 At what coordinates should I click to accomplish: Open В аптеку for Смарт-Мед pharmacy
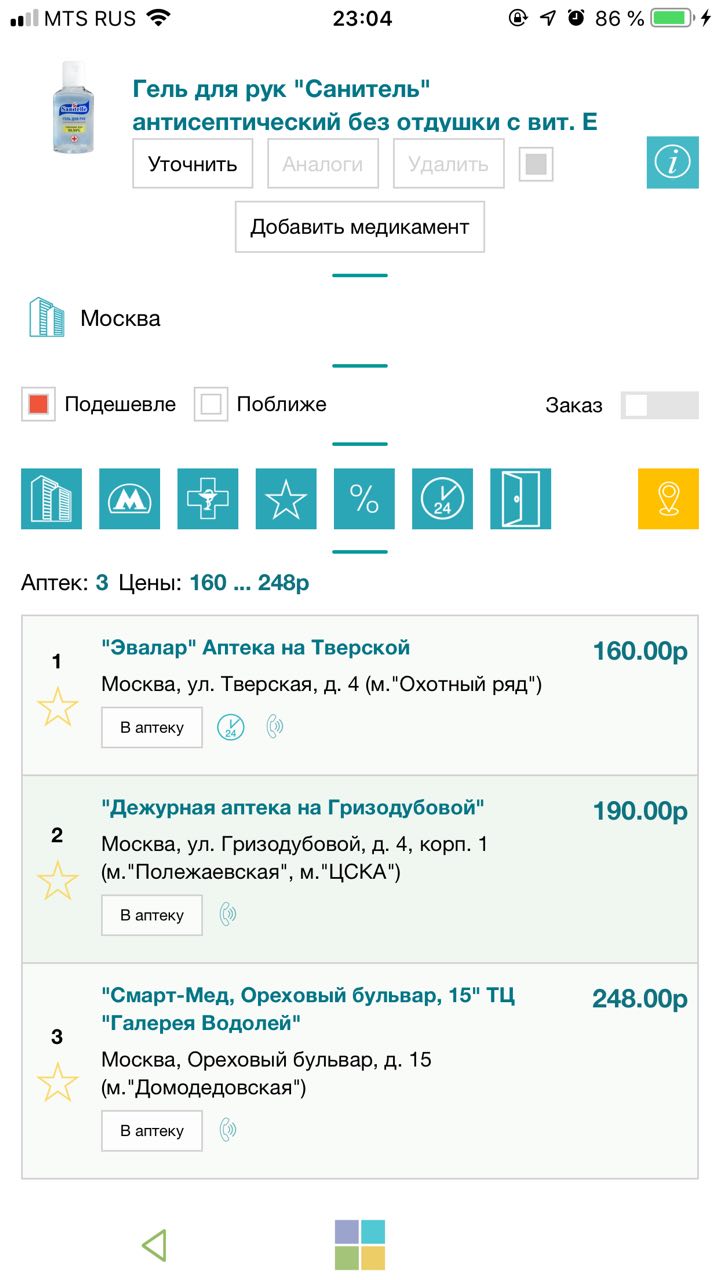(152, 1131)
